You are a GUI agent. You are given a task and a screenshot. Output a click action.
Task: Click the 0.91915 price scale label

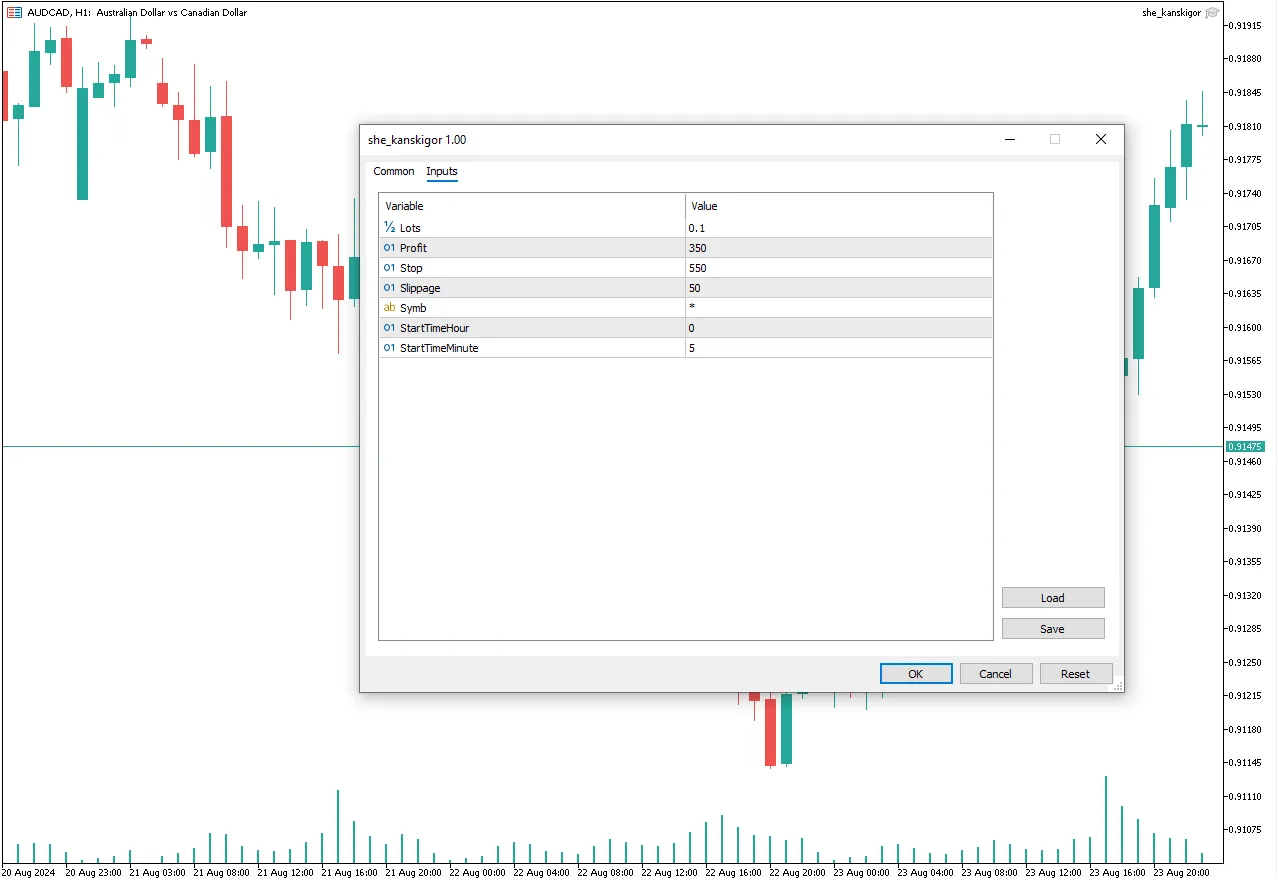[x=1244, y=25]
